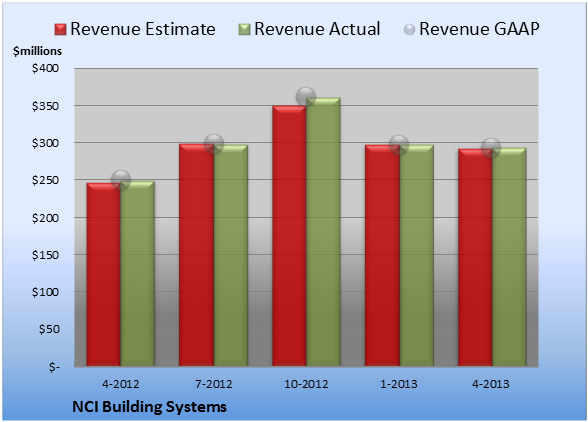Screen dimensions: 588x422
Task: Click the GAAP marker above 1-2013
Action: point(399,145)
